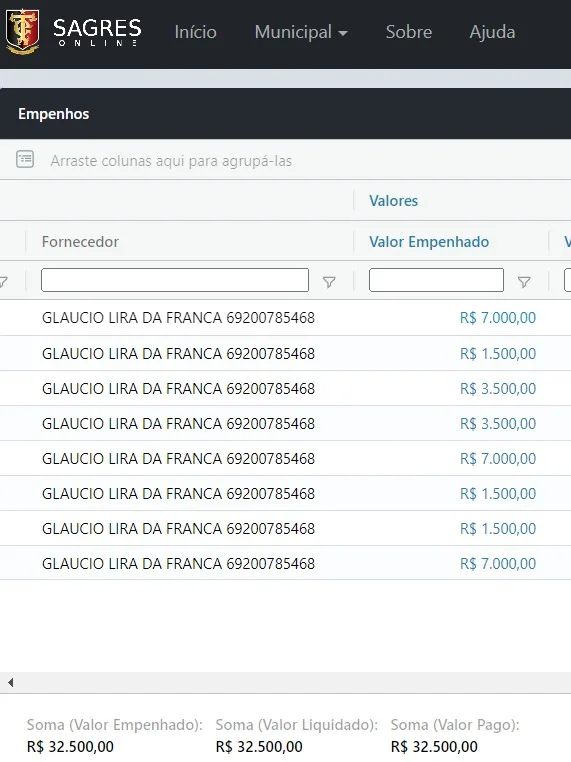Click the R$ 1.500,00 value in second row
The image size is (571, 762).
click(x=498, y=354)
